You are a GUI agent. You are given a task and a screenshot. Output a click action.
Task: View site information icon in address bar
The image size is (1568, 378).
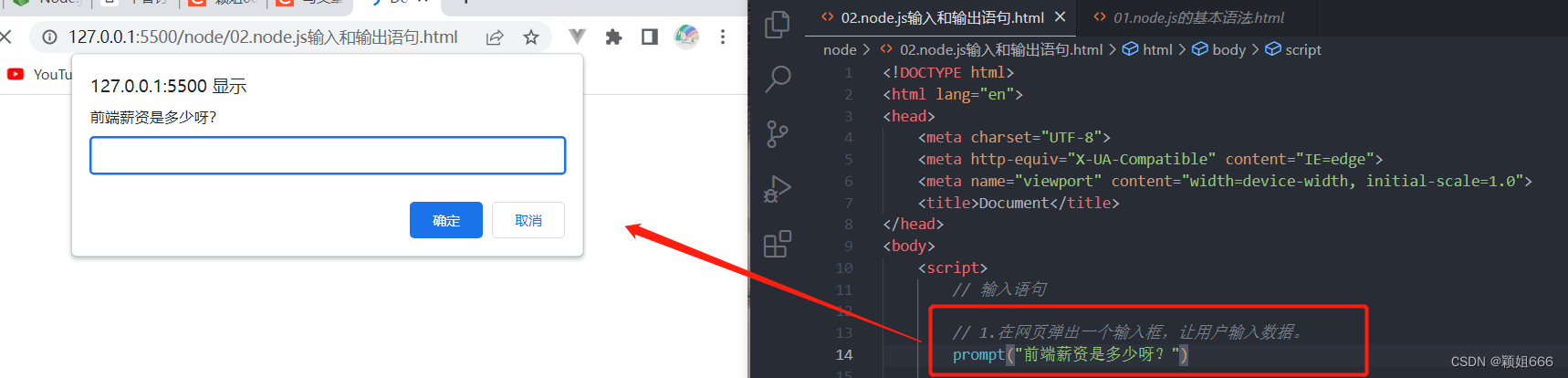point(49,37)
